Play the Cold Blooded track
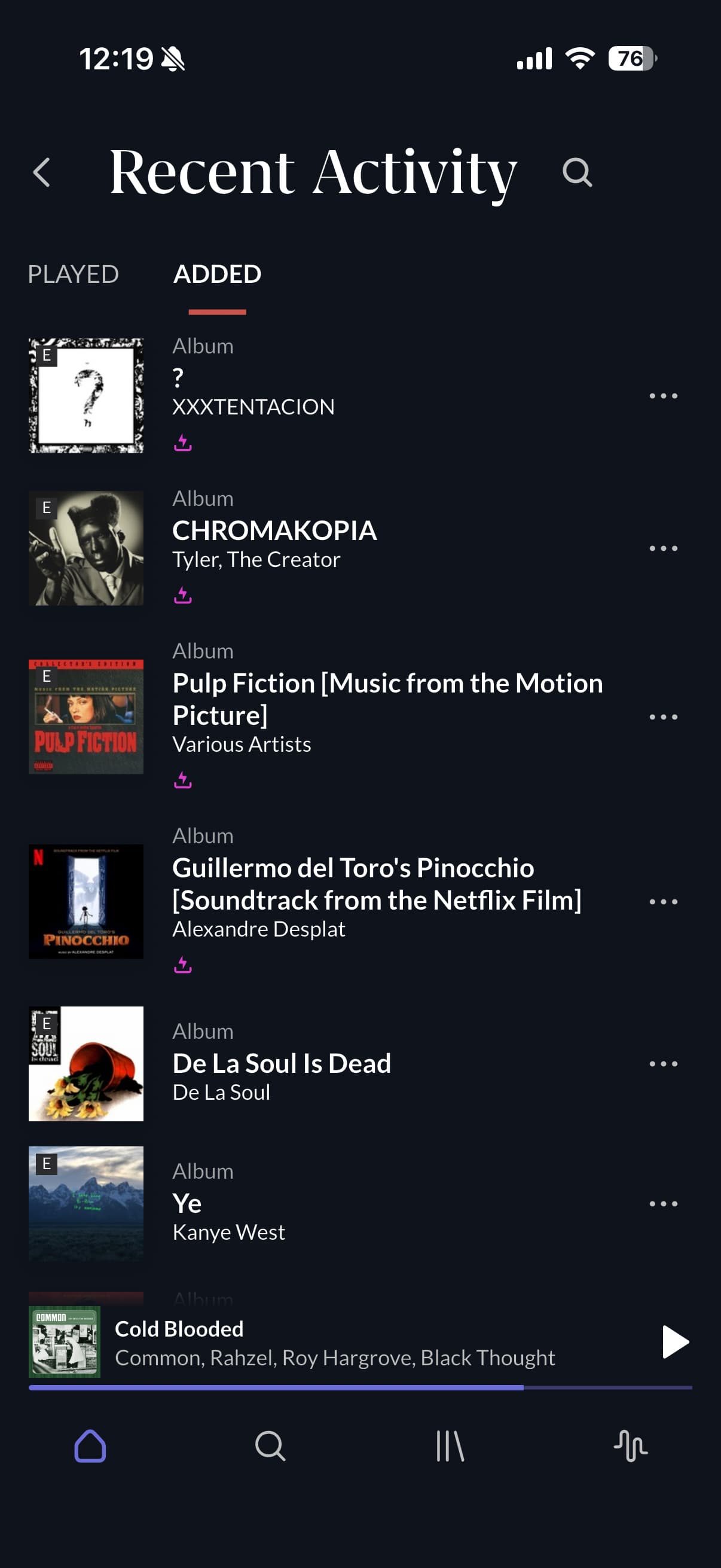Image resolution: width=721 pixels, height=1568 pixels. 675,1341
